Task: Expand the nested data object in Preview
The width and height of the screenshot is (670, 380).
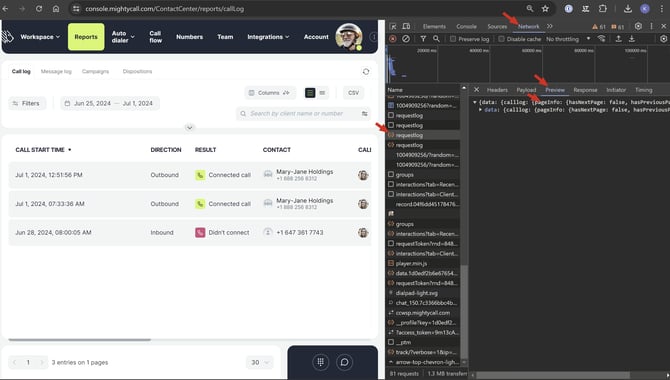Action: tap(481, 110)
